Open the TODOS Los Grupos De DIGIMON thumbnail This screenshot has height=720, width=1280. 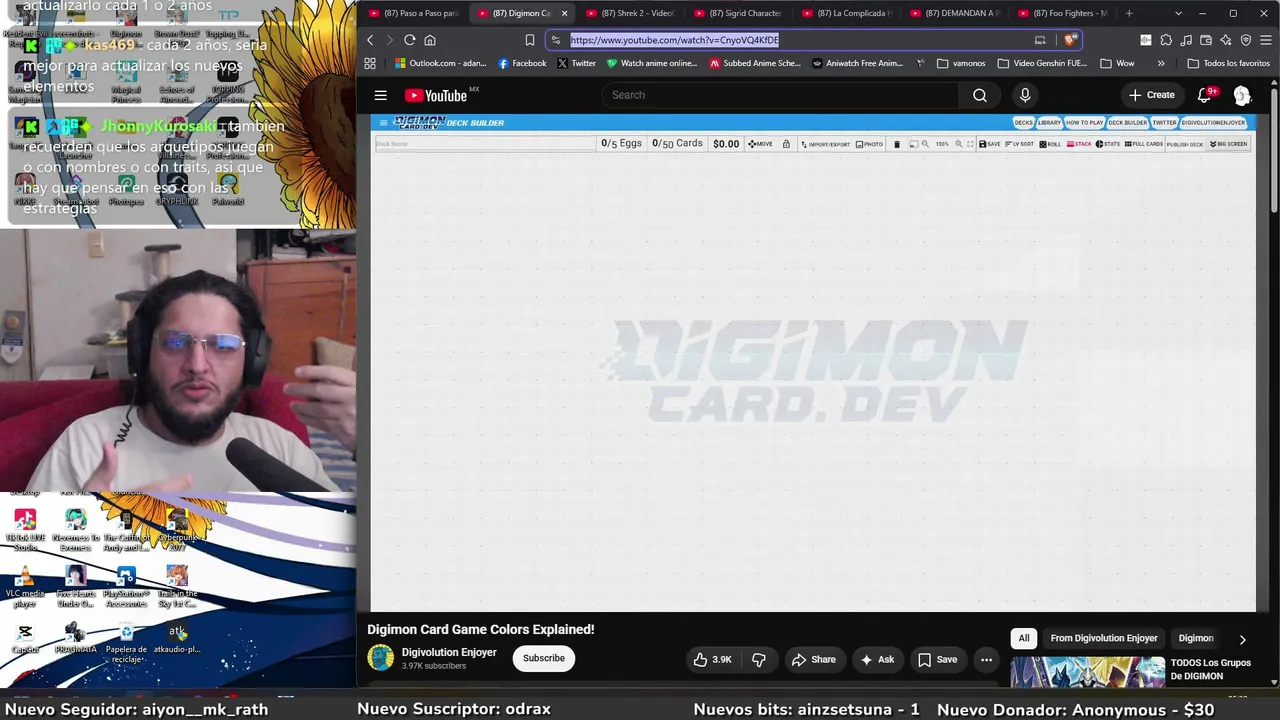pyautogui.click(x=1087, y=672)
